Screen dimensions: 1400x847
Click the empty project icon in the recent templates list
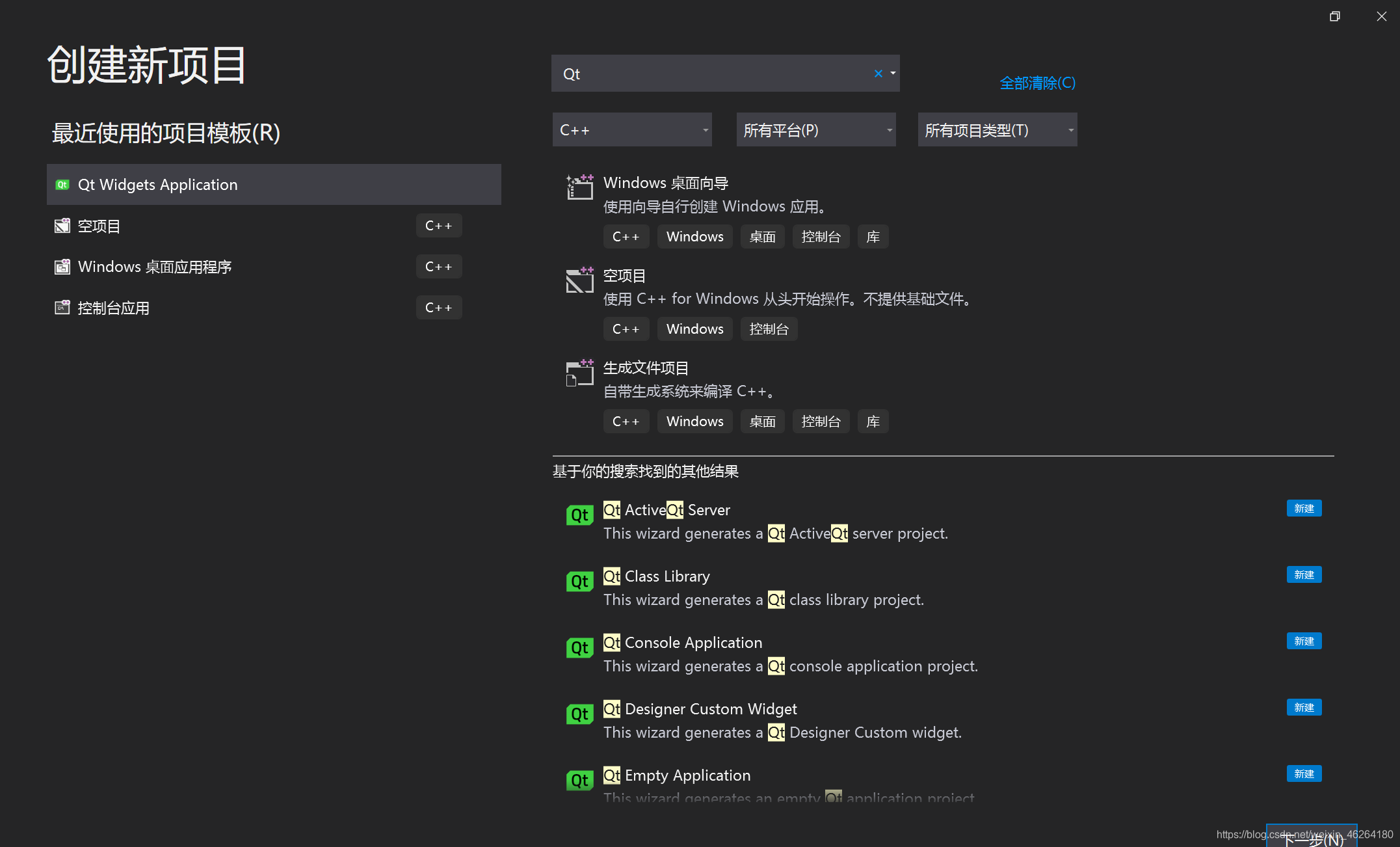coord(62,226)
